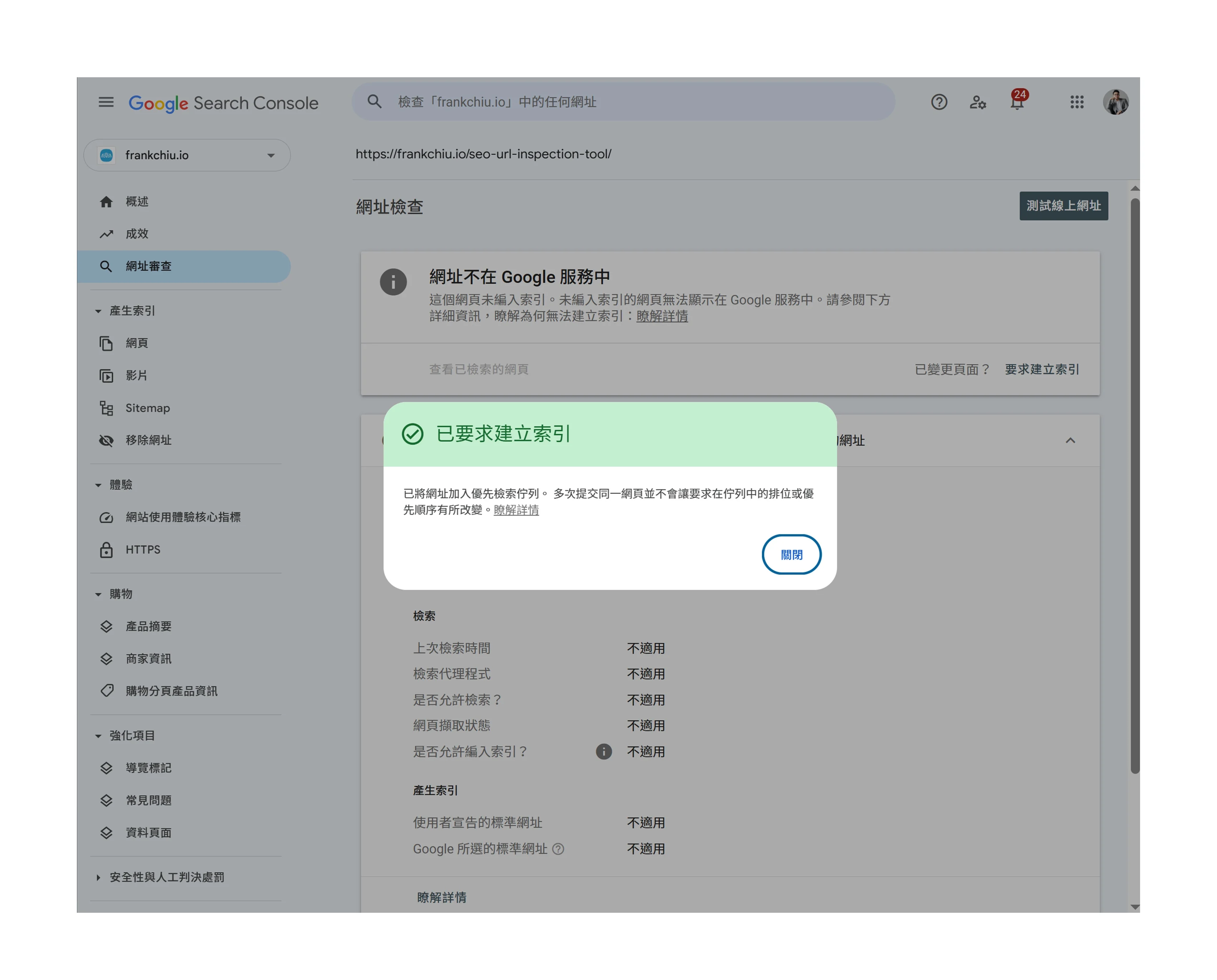
Task: Click the 關閉 button in dialog
Action: click(791, 554)
